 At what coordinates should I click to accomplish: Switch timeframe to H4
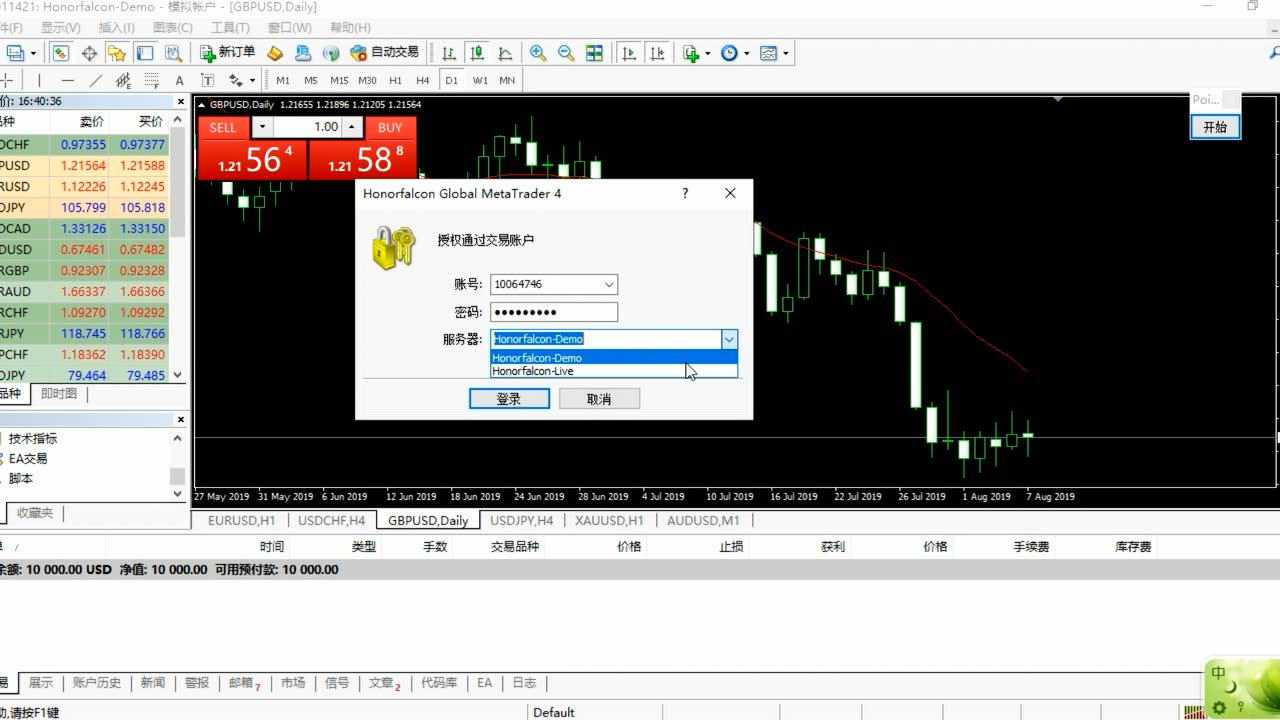tap(422, 80)
